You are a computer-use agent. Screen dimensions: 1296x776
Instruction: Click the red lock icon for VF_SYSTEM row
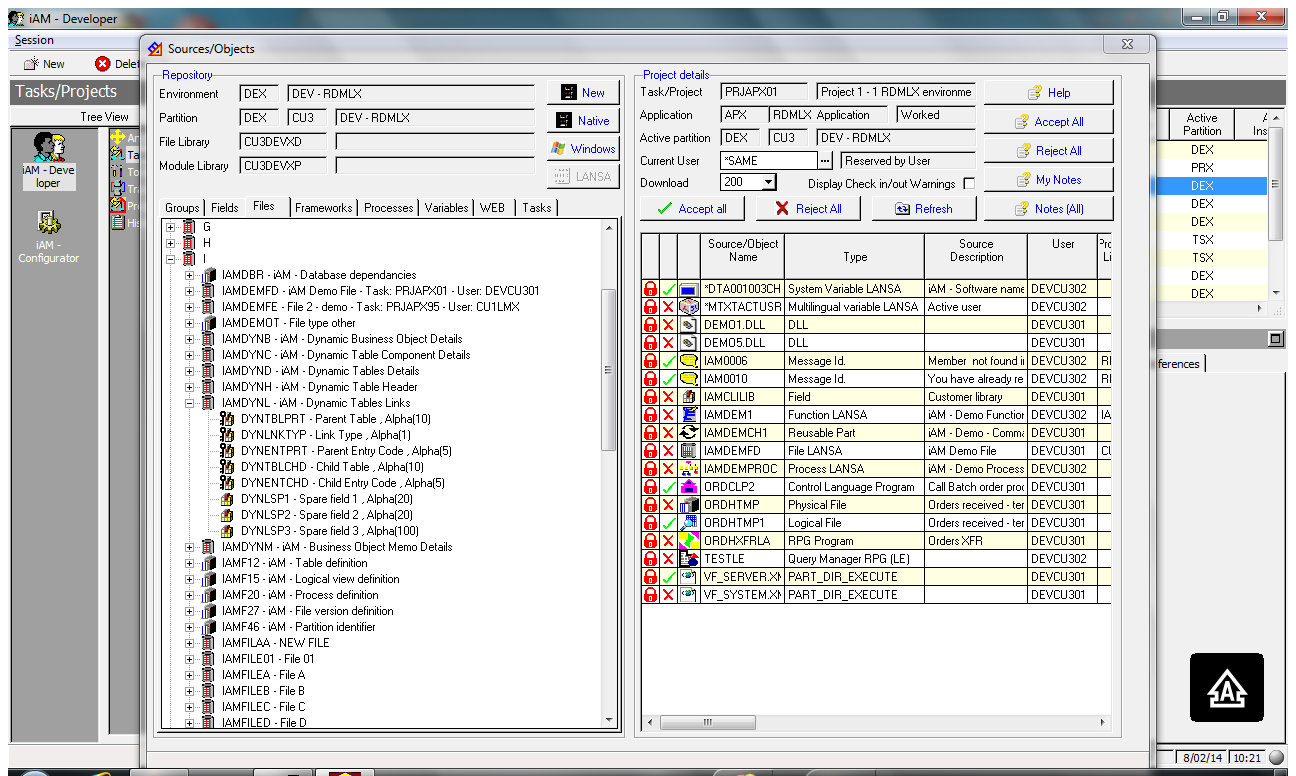(x=650, y=595)
